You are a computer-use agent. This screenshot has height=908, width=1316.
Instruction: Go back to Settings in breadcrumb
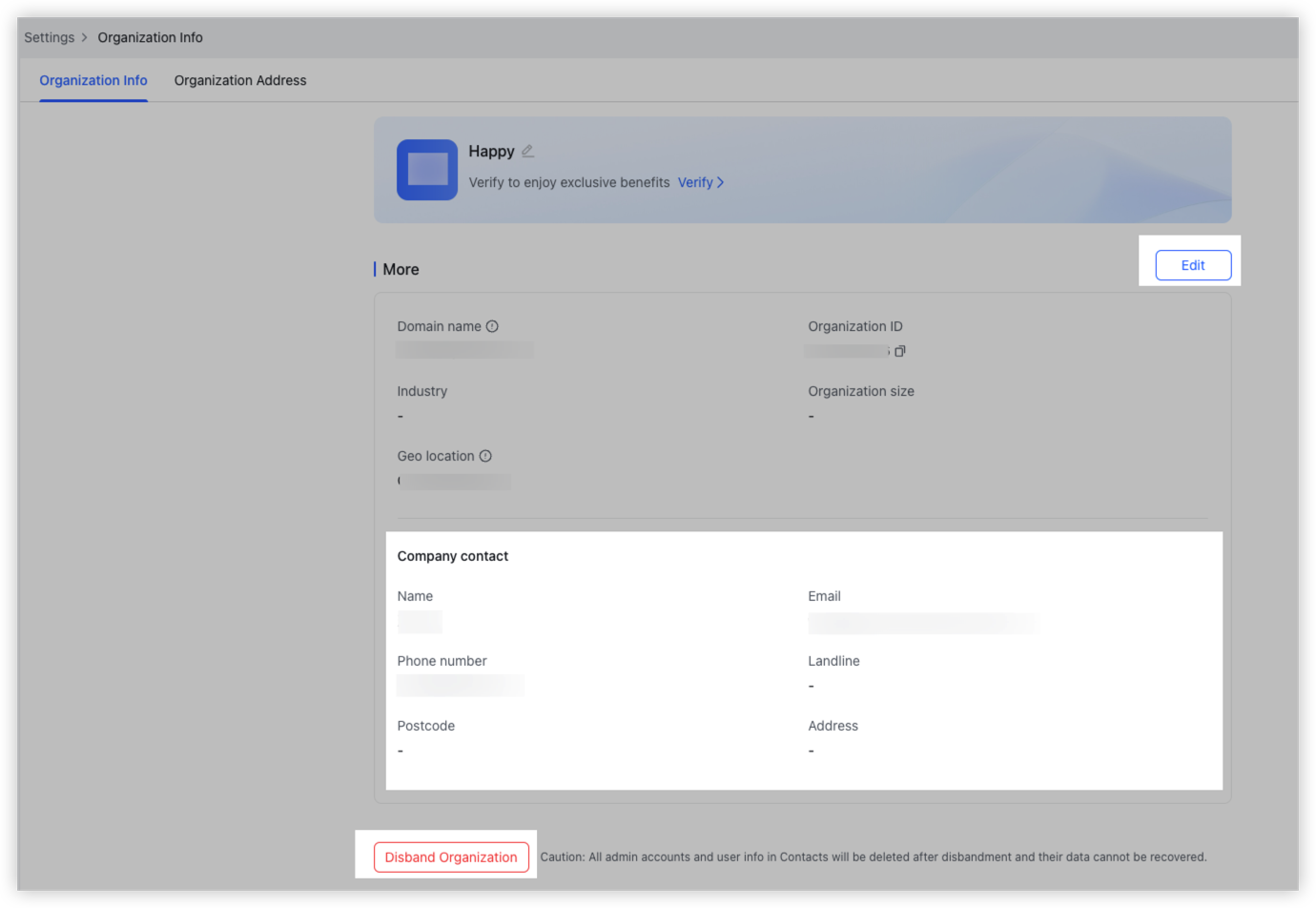(50, 37)
